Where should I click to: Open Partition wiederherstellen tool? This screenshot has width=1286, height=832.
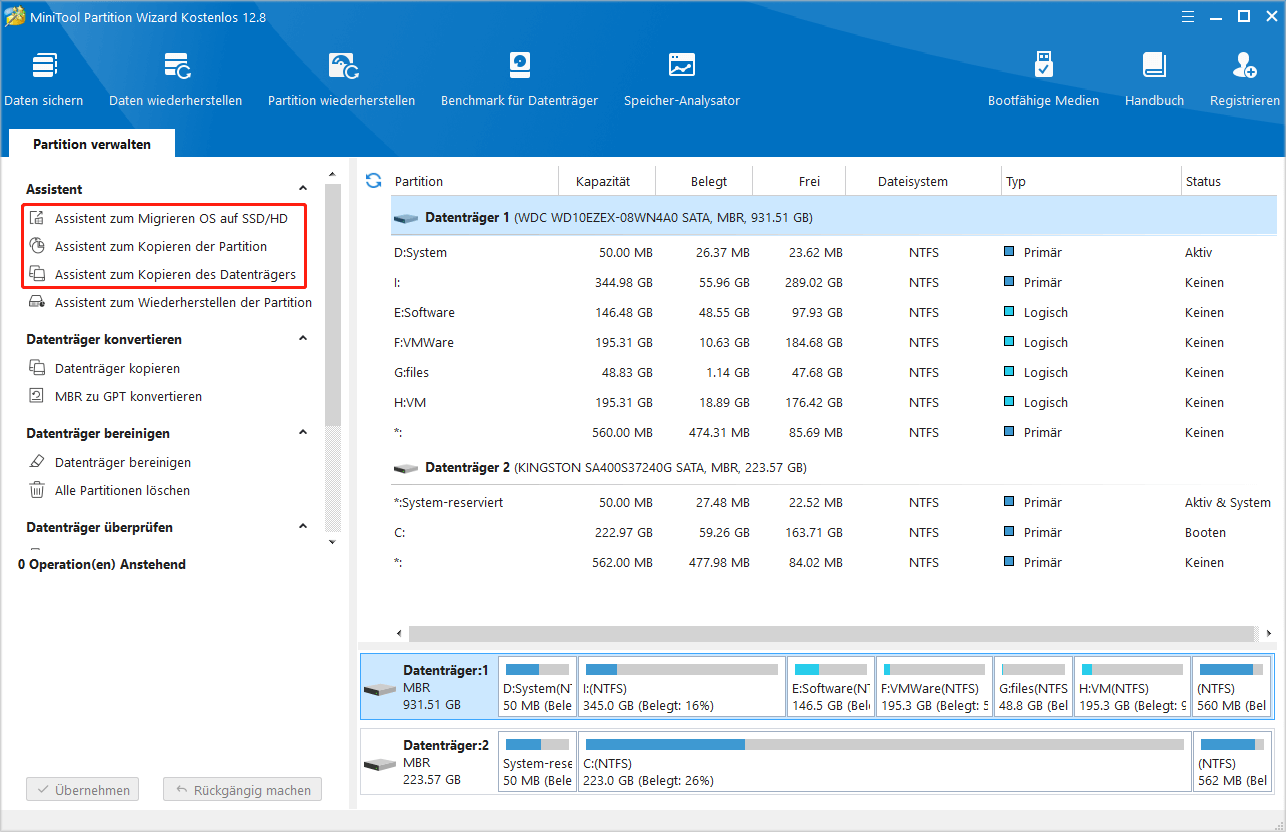[341, 79]
